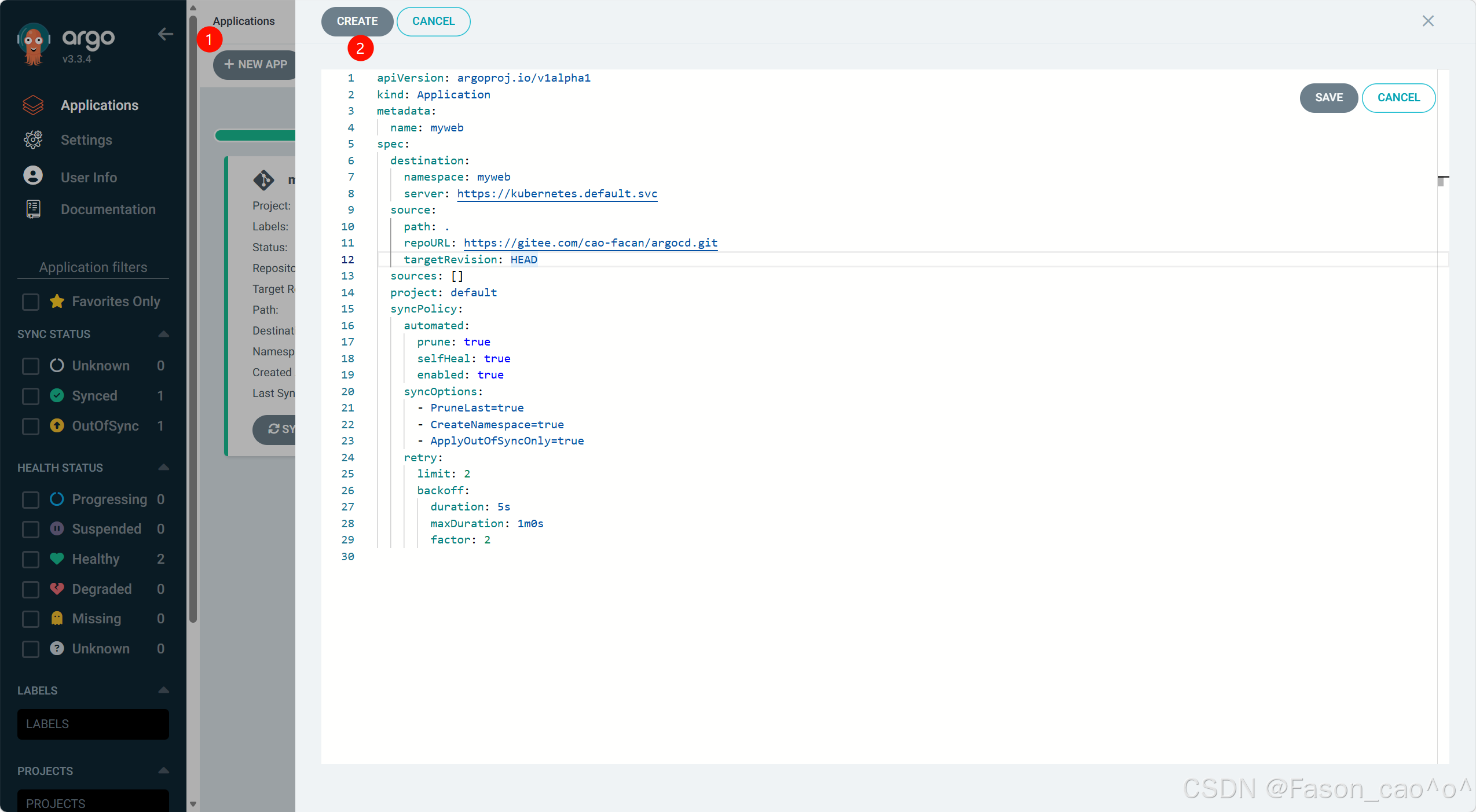Tick the Degraded health checkbox

(x=30, y=589)
